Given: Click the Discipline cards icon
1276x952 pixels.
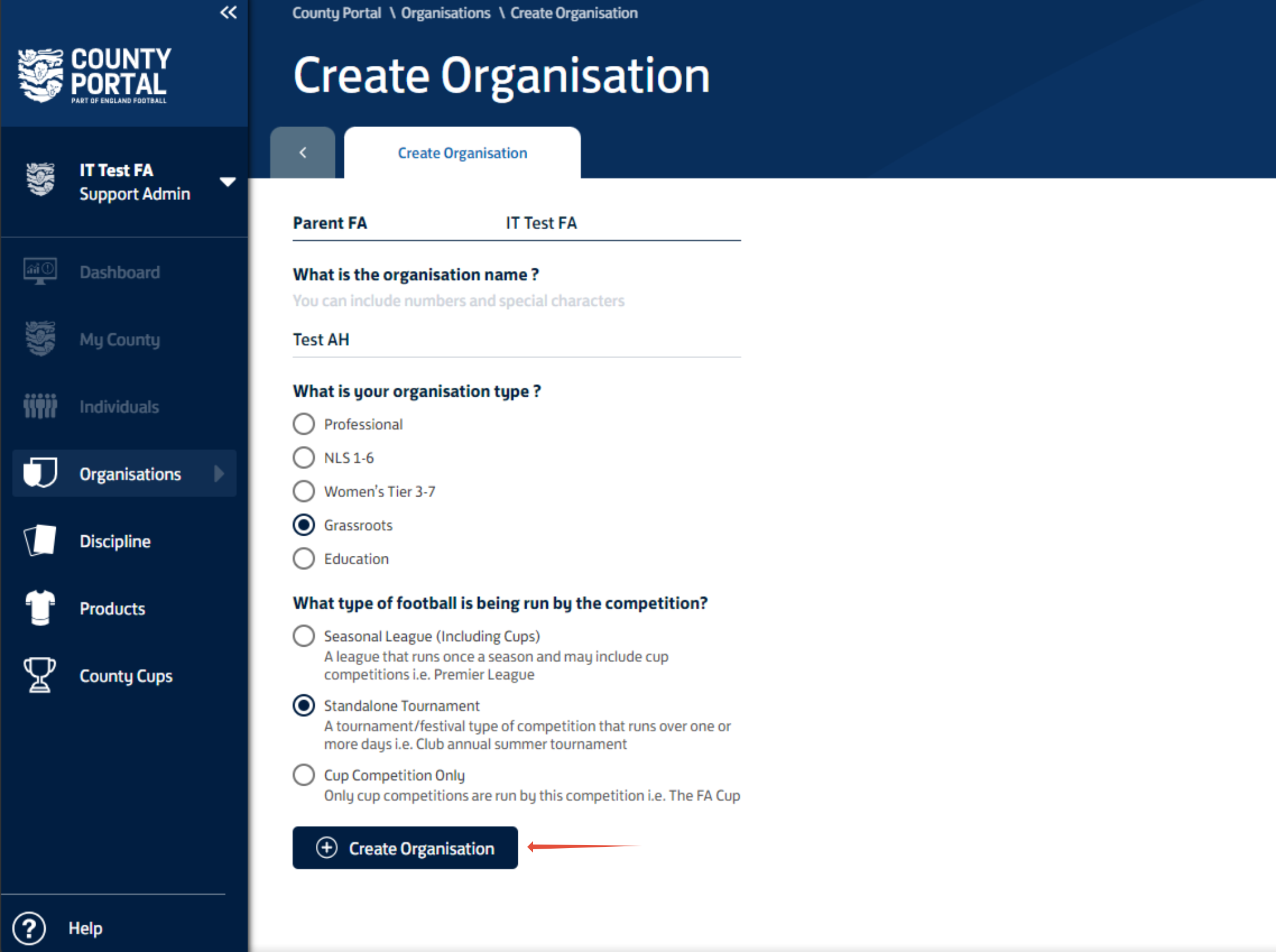Looking at the screenshot, I should 40,540.
